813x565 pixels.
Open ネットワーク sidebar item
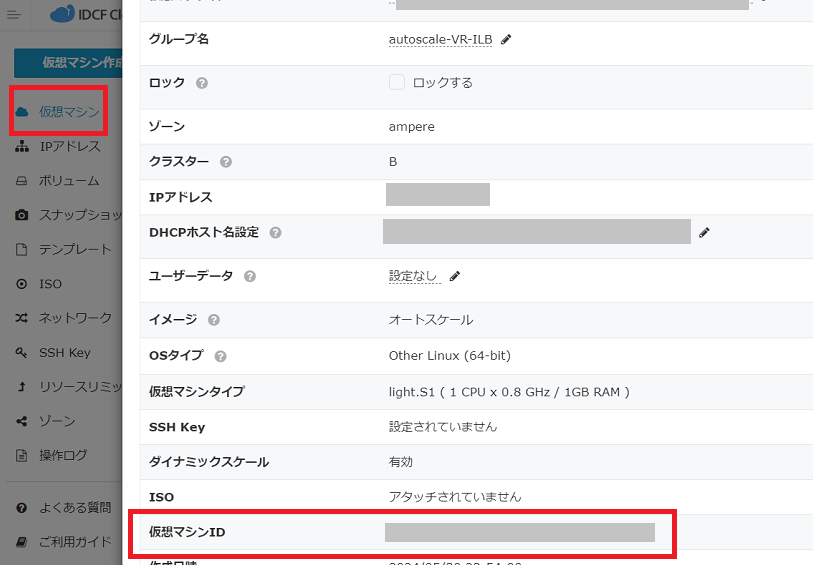point(74,318)
